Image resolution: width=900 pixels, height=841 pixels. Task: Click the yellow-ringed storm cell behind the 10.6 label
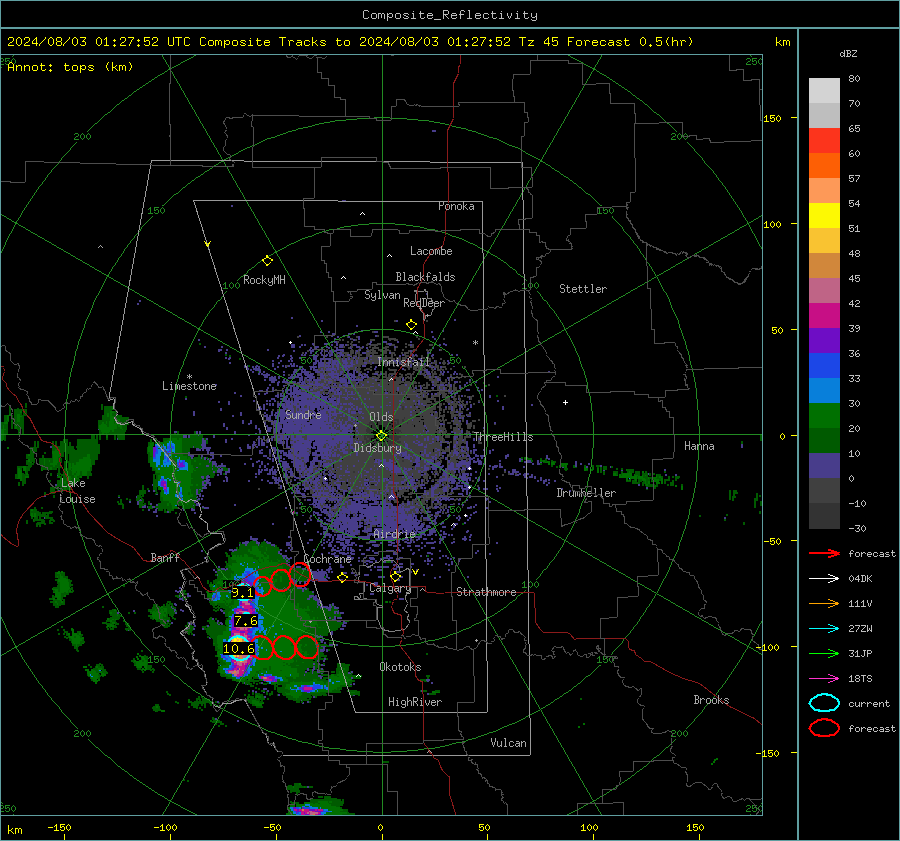[x=238, y=648]
